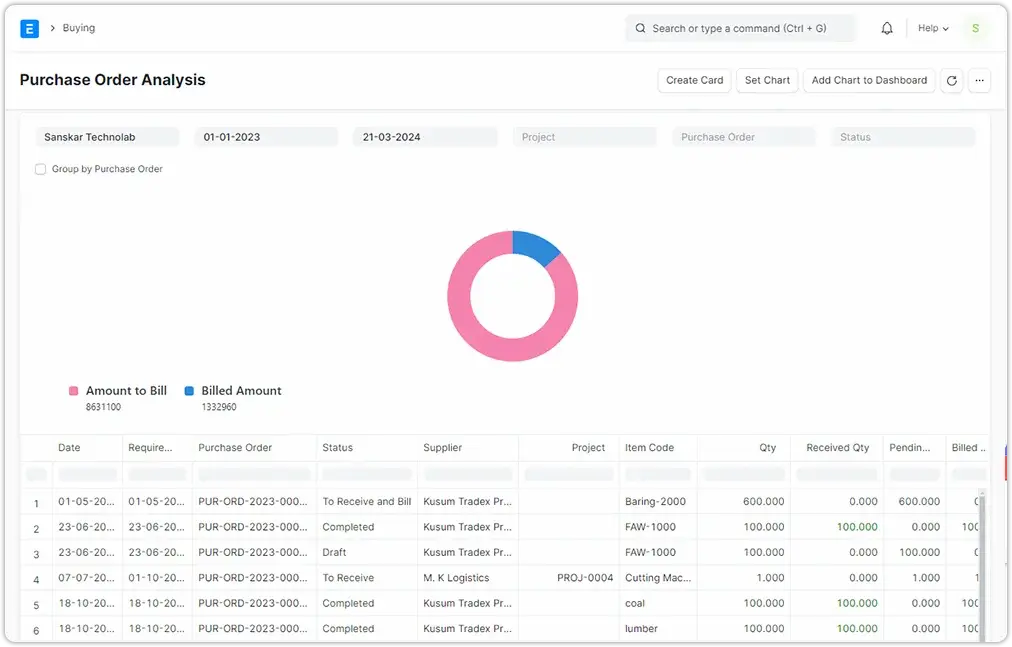The height and width of the screenshot is (647, 1012).
Task: Click the pink Amount to Bill legend swatch
Action: tap(72, 390)
